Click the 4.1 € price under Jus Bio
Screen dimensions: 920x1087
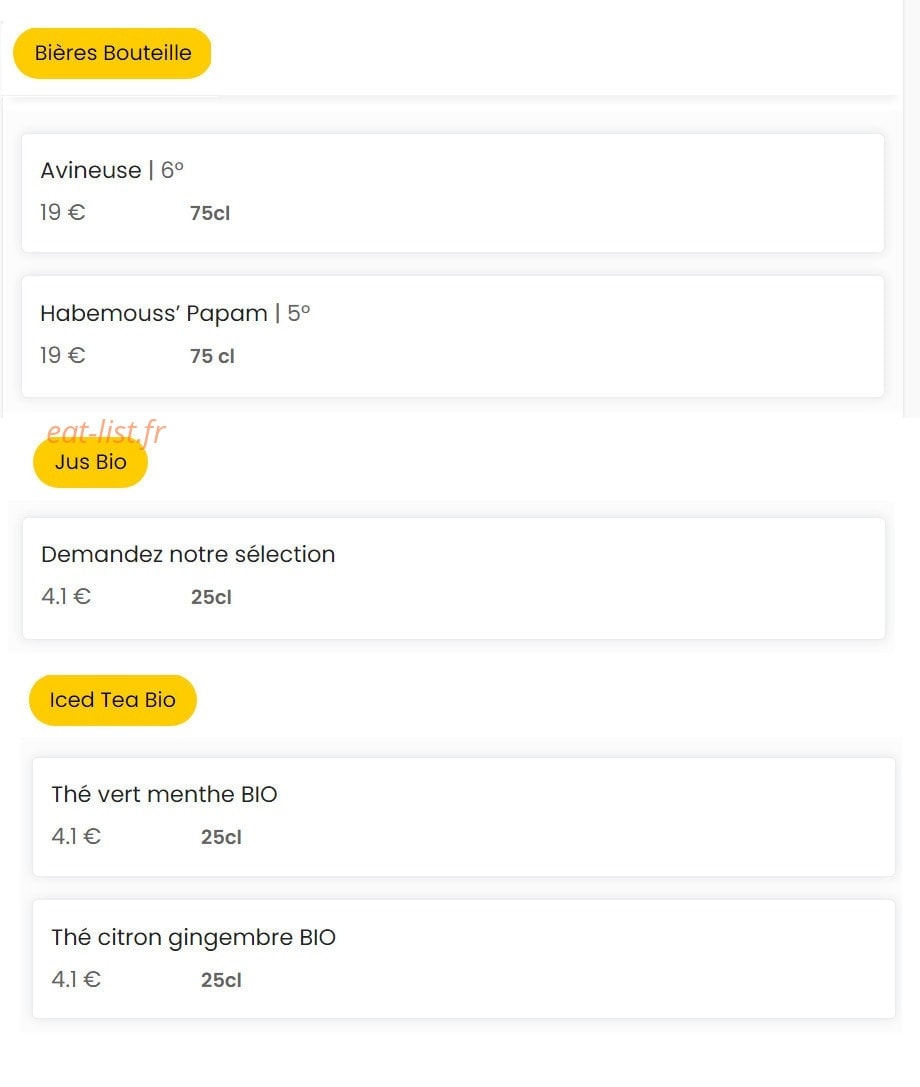pos(66,596)
